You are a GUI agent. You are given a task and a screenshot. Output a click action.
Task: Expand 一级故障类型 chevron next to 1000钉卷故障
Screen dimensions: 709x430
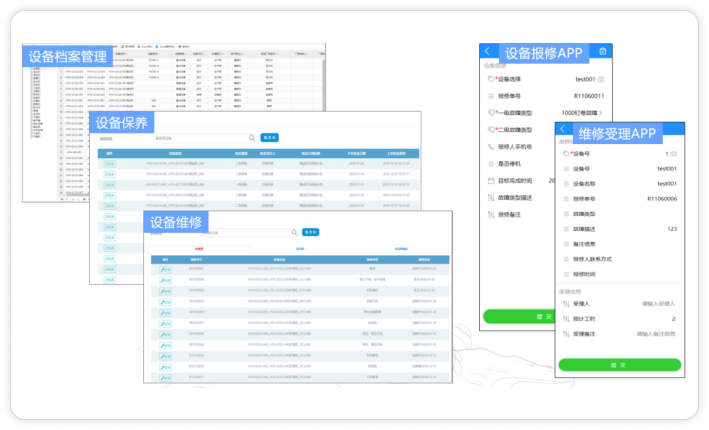pos(600,113)
